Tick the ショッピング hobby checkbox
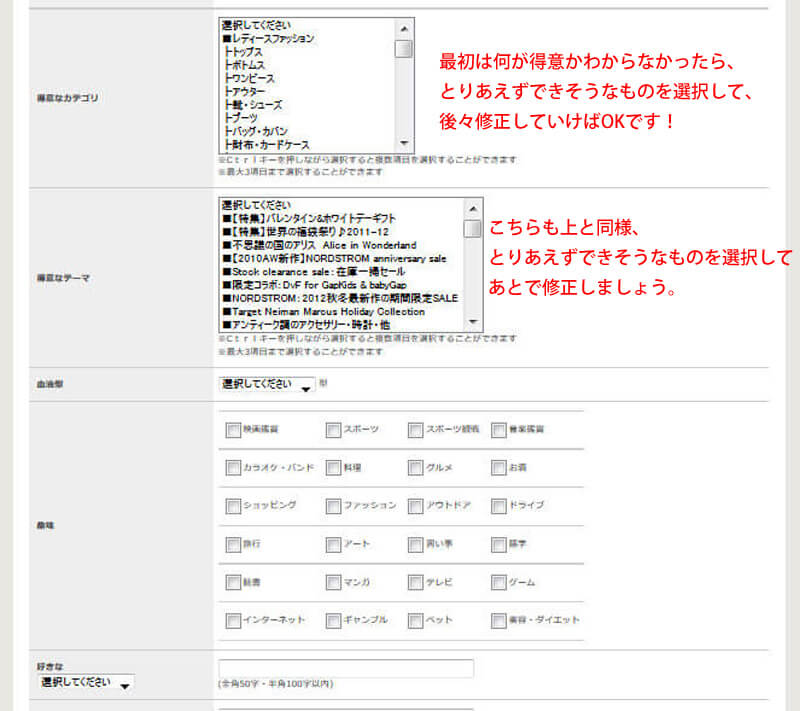This screenshot has width=800, height=711. [233, 506]
